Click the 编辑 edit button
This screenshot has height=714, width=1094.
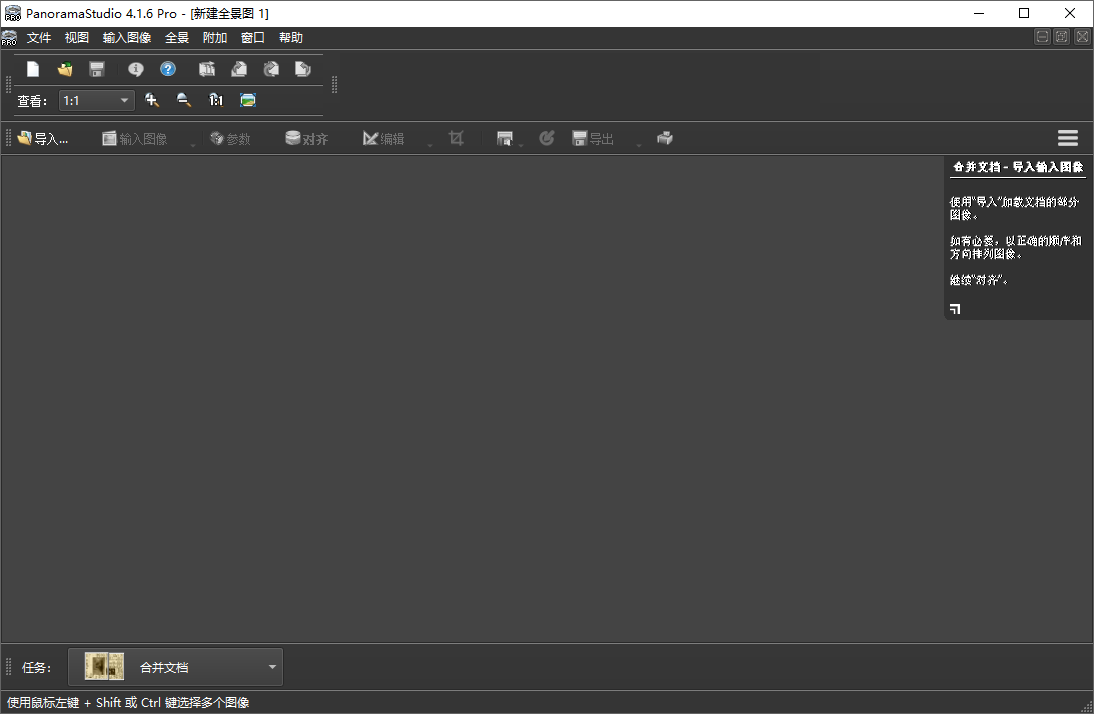[x=384, y=139]
